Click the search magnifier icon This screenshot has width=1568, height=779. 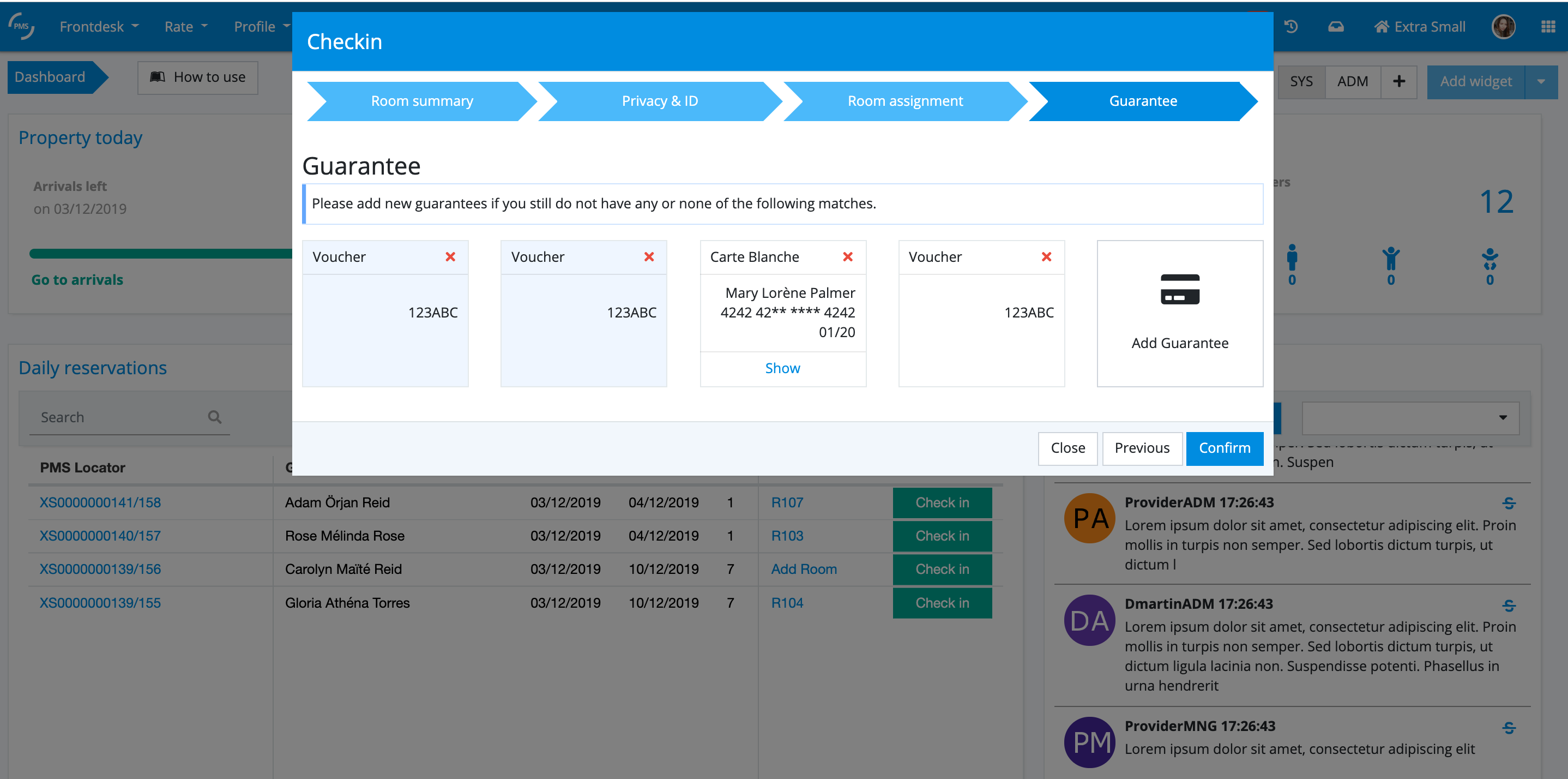click(214, 417)
